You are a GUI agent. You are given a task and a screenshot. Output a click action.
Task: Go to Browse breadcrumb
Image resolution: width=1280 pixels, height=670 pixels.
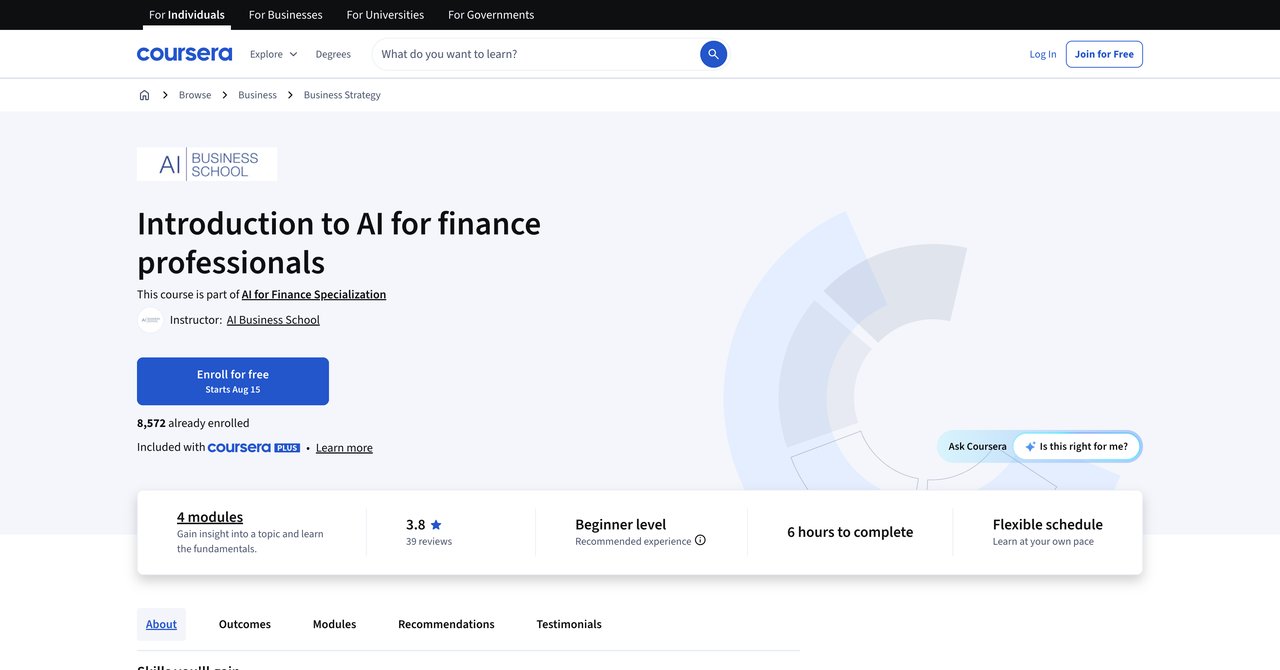click(195, 95)
